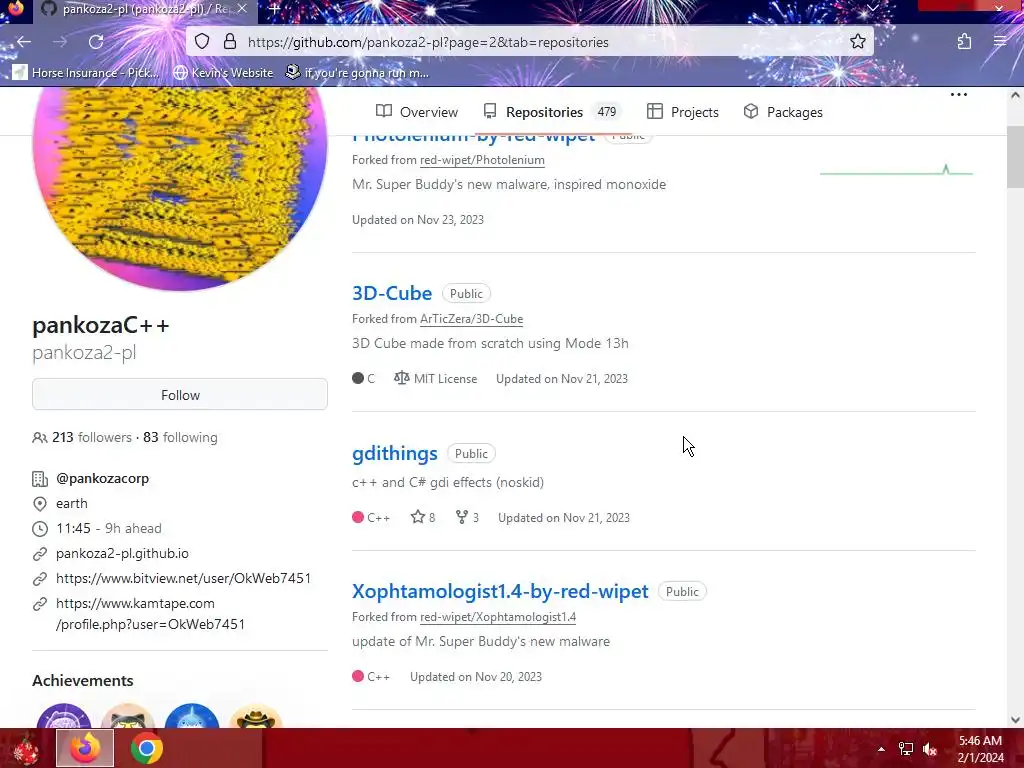Image resolution: width=1024 pixels, height=768 pixels.
Task: Open the kamtape.com profile link
Action: click(150, 614)
